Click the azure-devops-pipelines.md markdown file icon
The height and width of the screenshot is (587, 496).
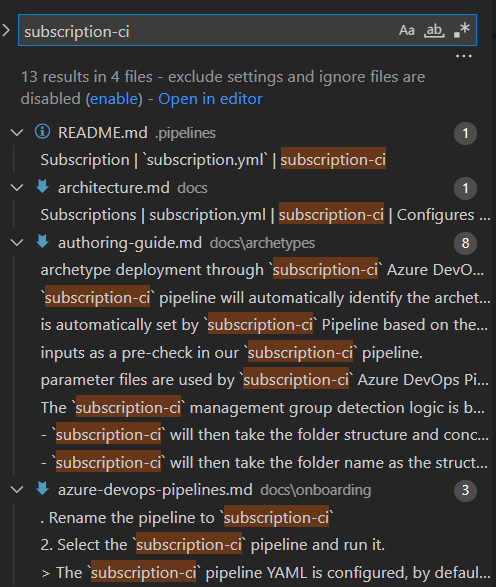42,489
